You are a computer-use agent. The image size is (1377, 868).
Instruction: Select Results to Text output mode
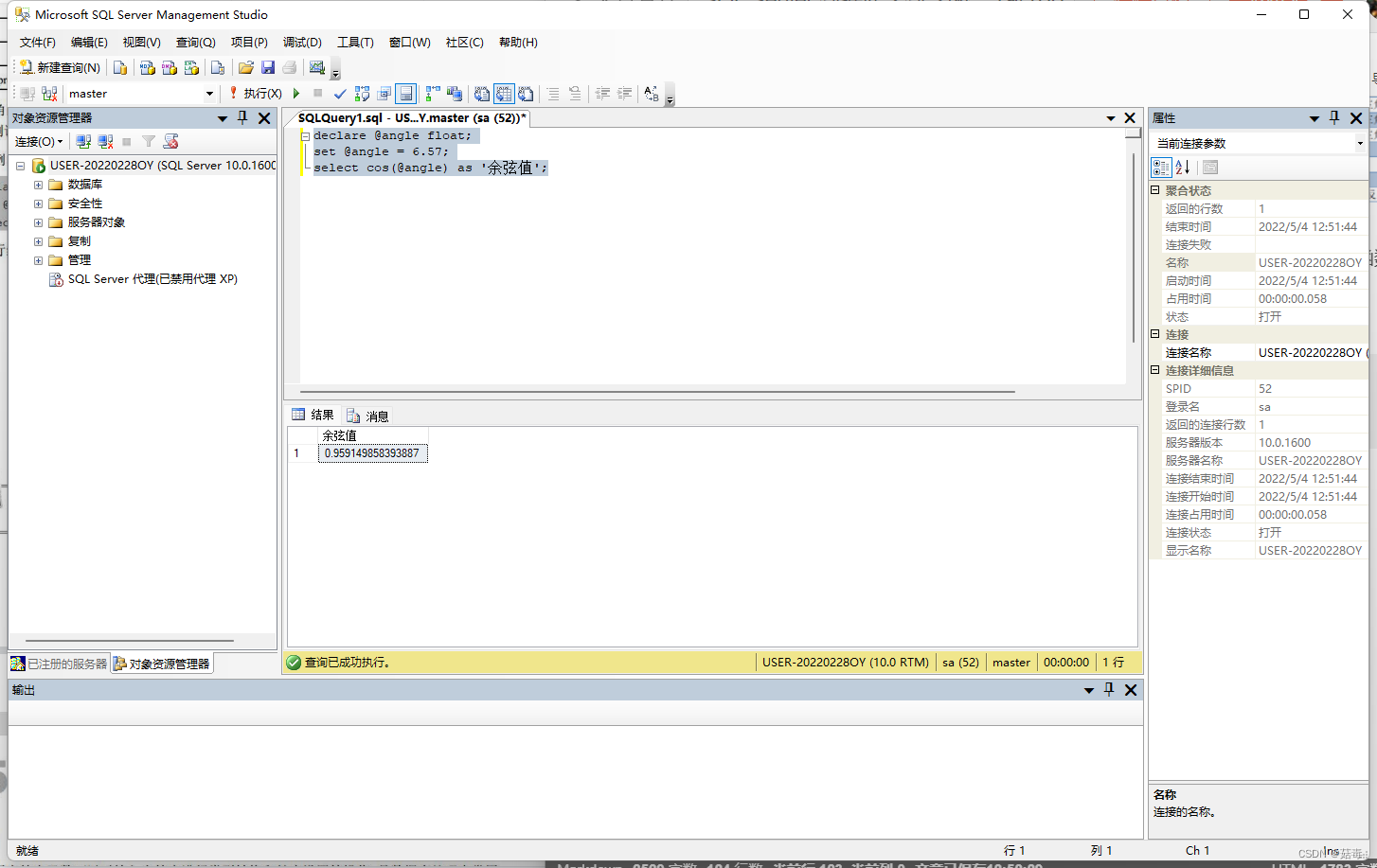482,94
